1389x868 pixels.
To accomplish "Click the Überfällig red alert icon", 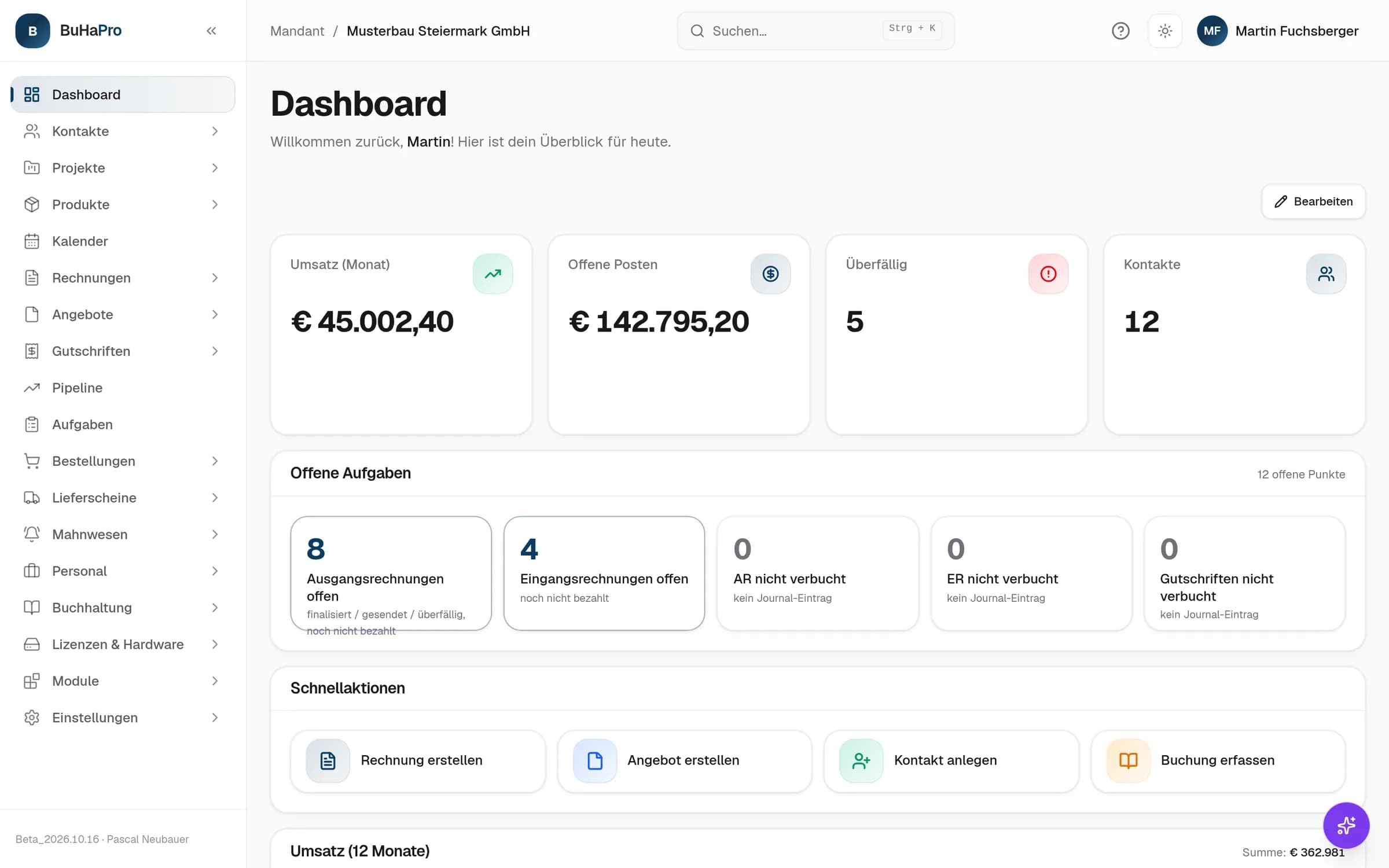I will (1048, 274).
